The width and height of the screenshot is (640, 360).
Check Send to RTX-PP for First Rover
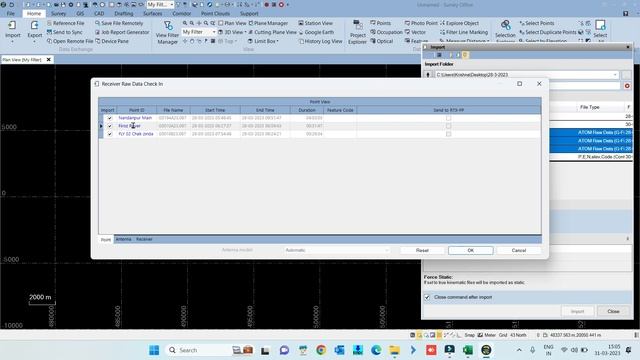tap(449, 126)
